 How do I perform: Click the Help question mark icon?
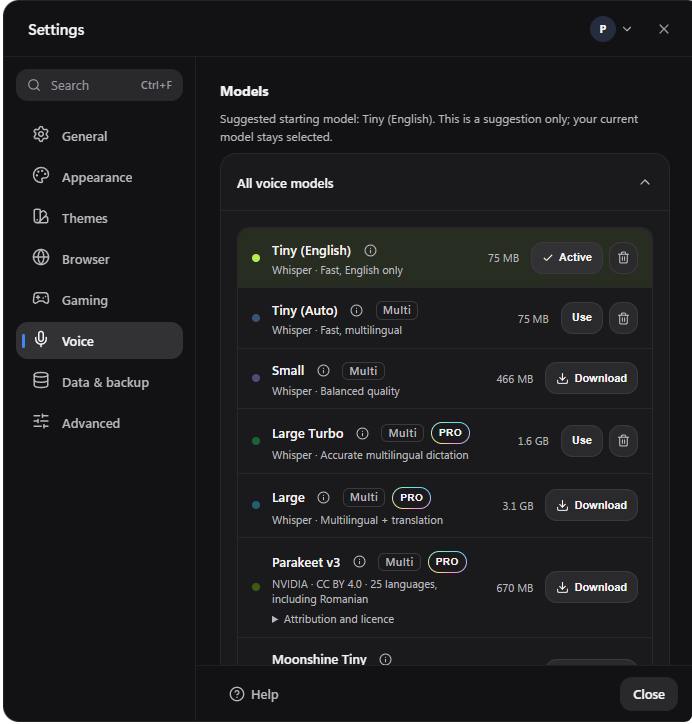(237, 694)
